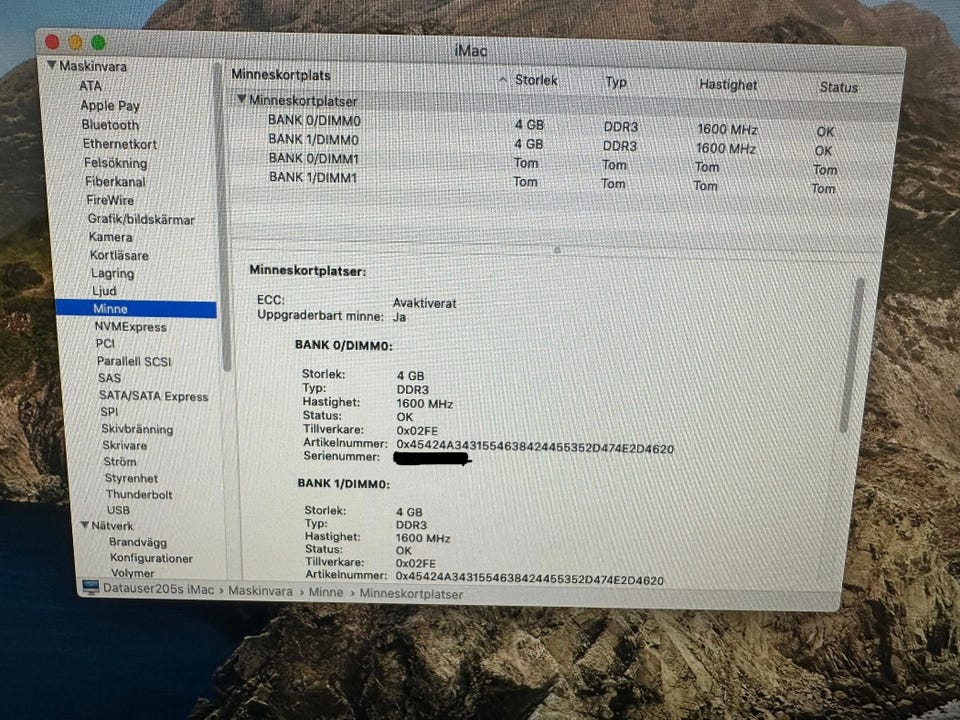Click Minne in the path bar
Image resolution: width=960 pixels, height=720 pixels.
pos(326,592)
